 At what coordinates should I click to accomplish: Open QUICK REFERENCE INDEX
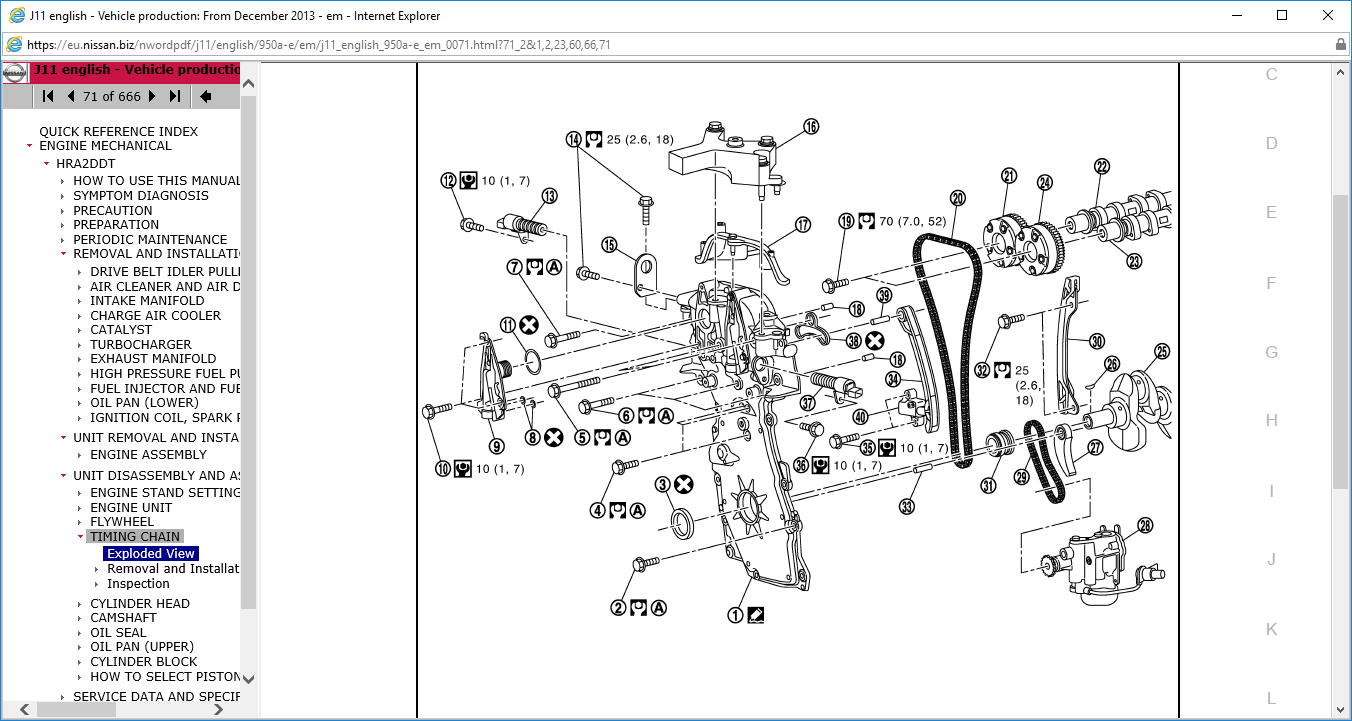coord(119,132)
